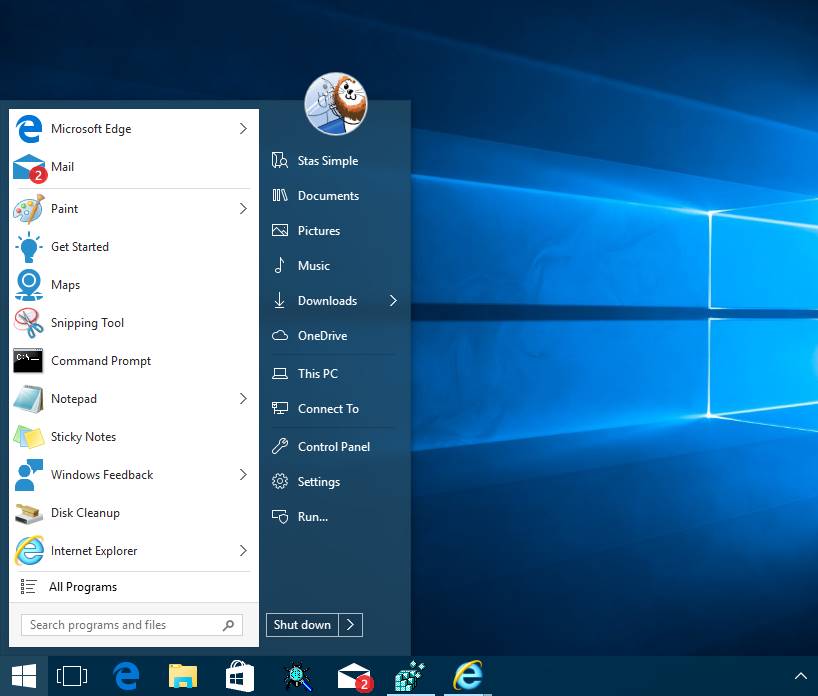Expand the Microsoft Edge jump list arrow
The width and height of the screenshot is (818, 696).
(x=243, y=129)
